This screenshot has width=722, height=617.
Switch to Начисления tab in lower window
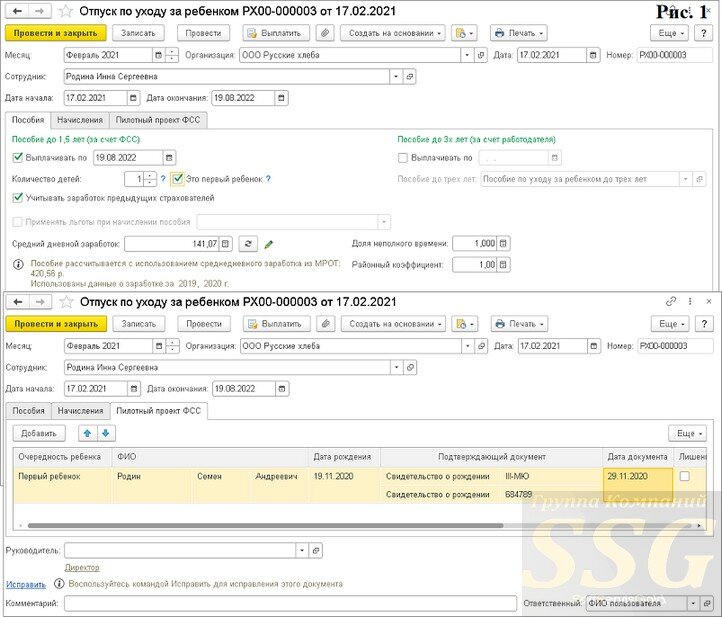(81, 410)
